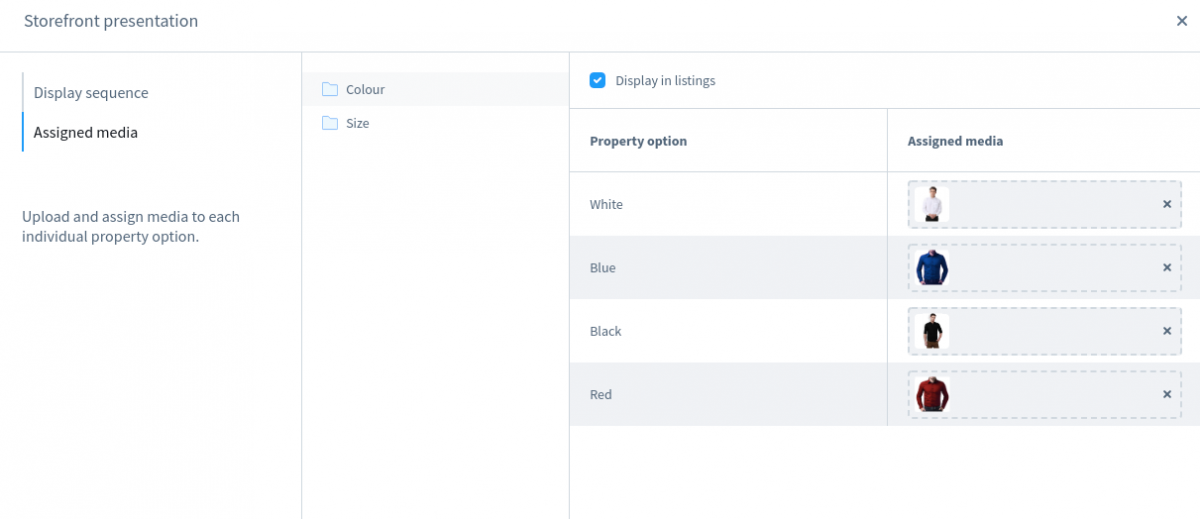The image size is (1200, 519).
Task: Click the blue shirt thumbnail
Action: coord(932,268)
